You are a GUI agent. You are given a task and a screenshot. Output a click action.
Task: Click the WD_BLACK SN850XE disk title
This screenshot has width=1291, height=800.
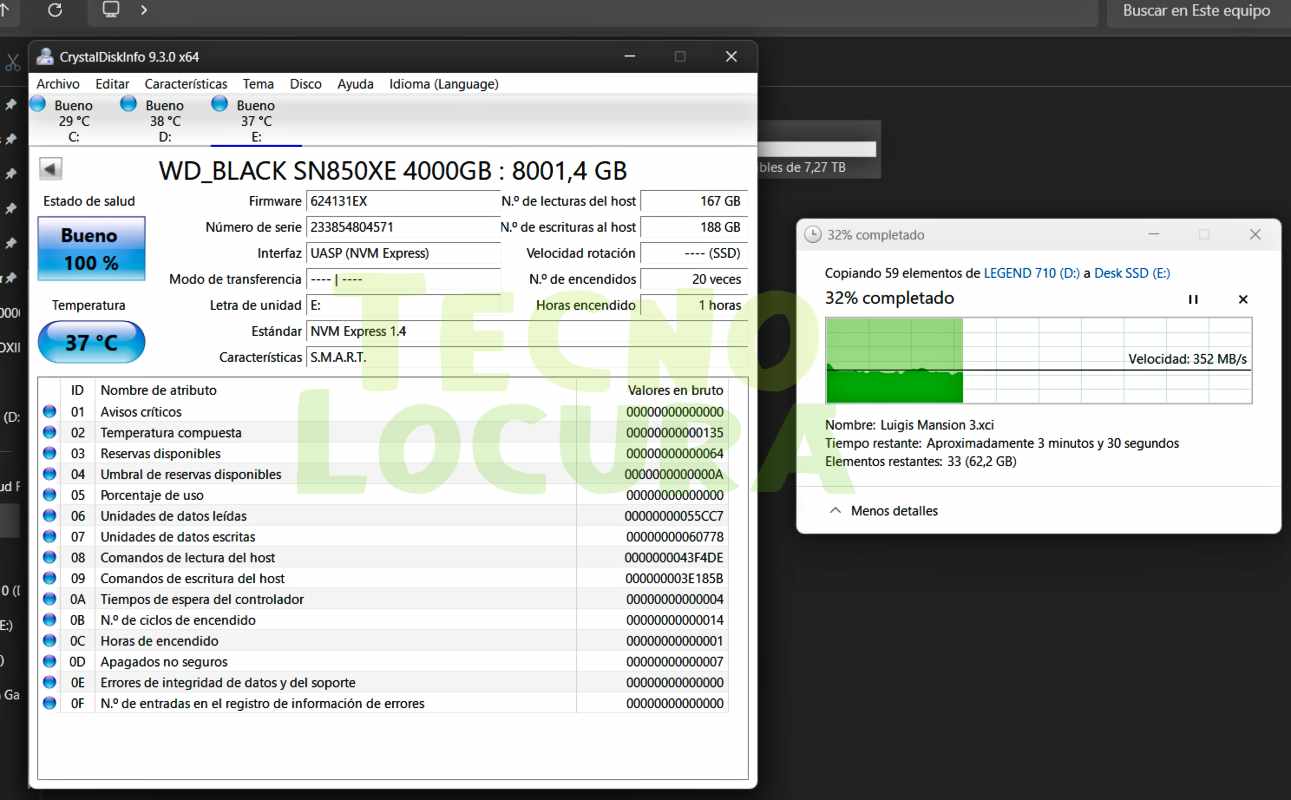(393, 170)
